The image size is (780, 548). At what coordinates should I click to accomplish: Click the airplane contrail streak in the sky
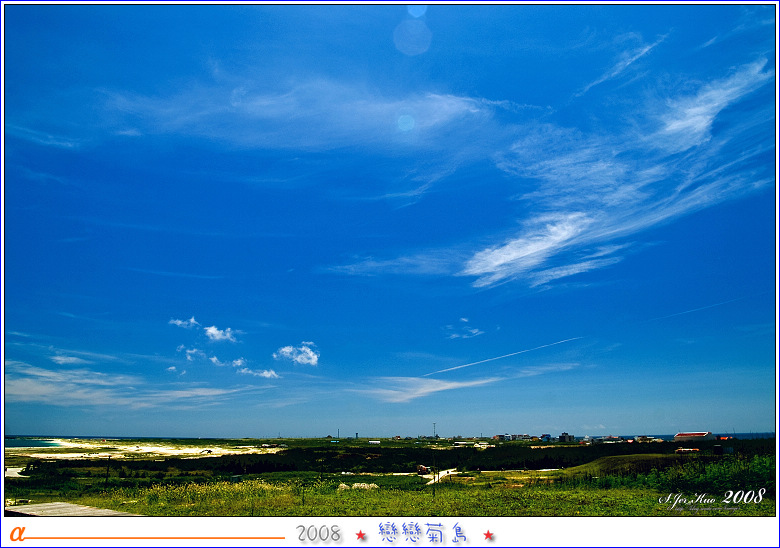[x=500, y=357]
